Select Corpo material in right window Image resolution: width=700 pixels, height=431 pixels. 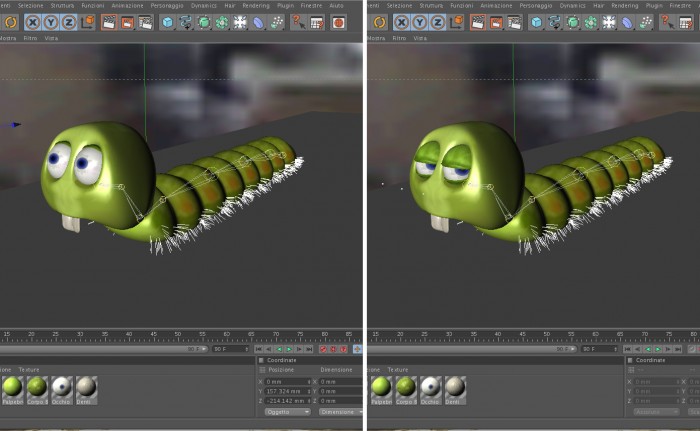(406, 390)
